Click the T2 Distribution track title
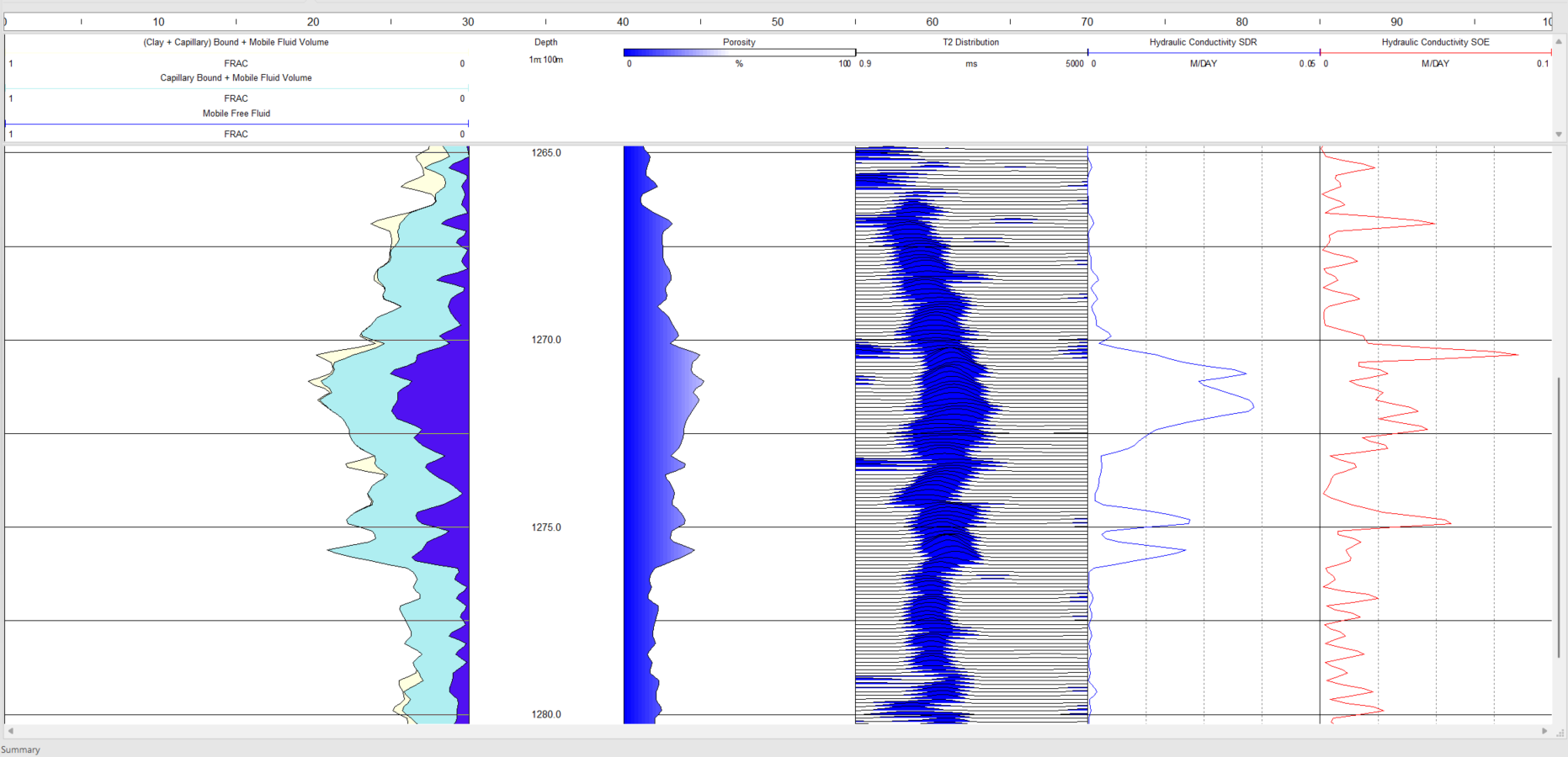The image size is (1568, 757). click(x=971, y=42)
